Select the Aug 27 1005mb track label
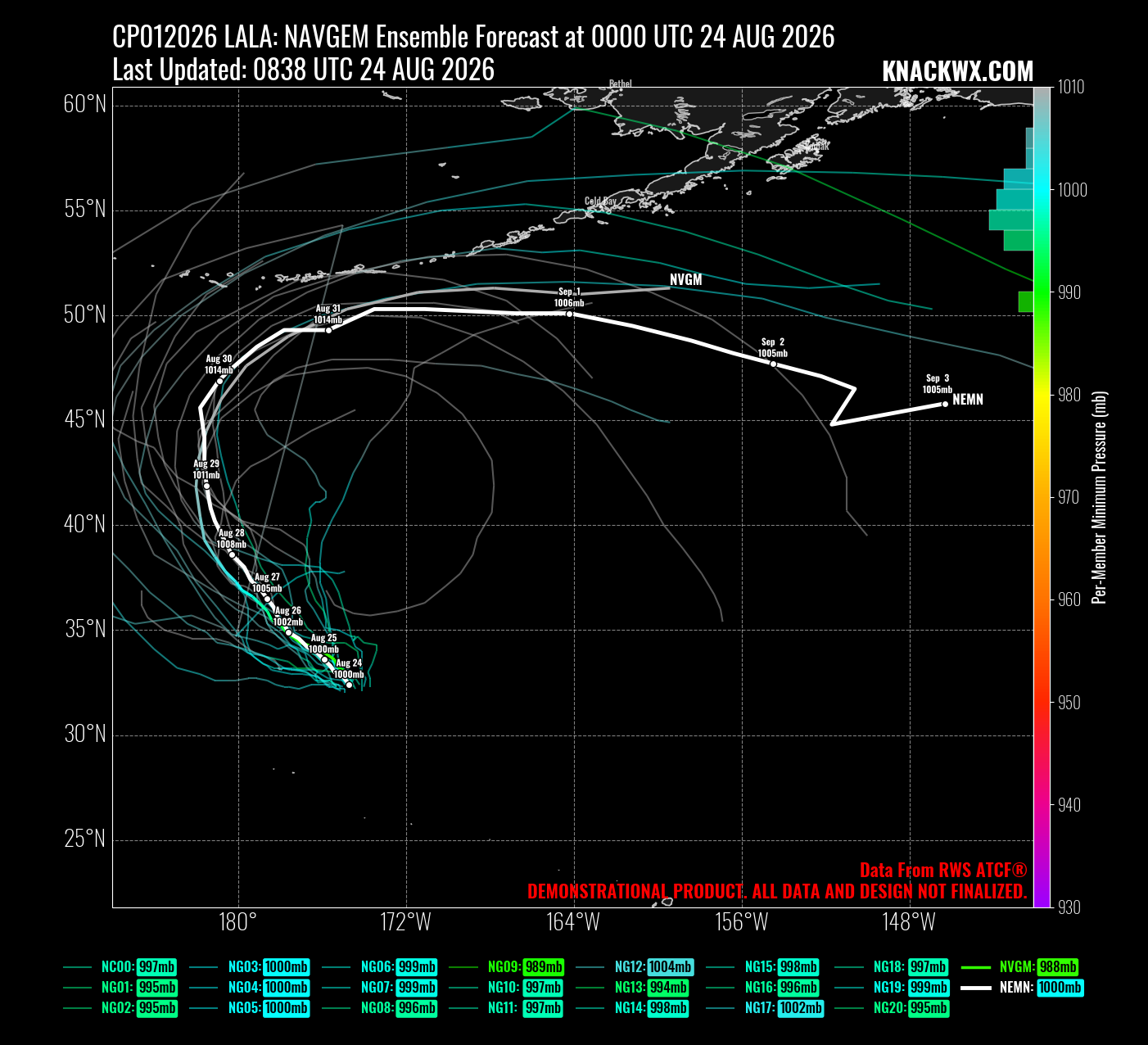The width and height of the screenshot is (1148, 1045). (267, 583)
